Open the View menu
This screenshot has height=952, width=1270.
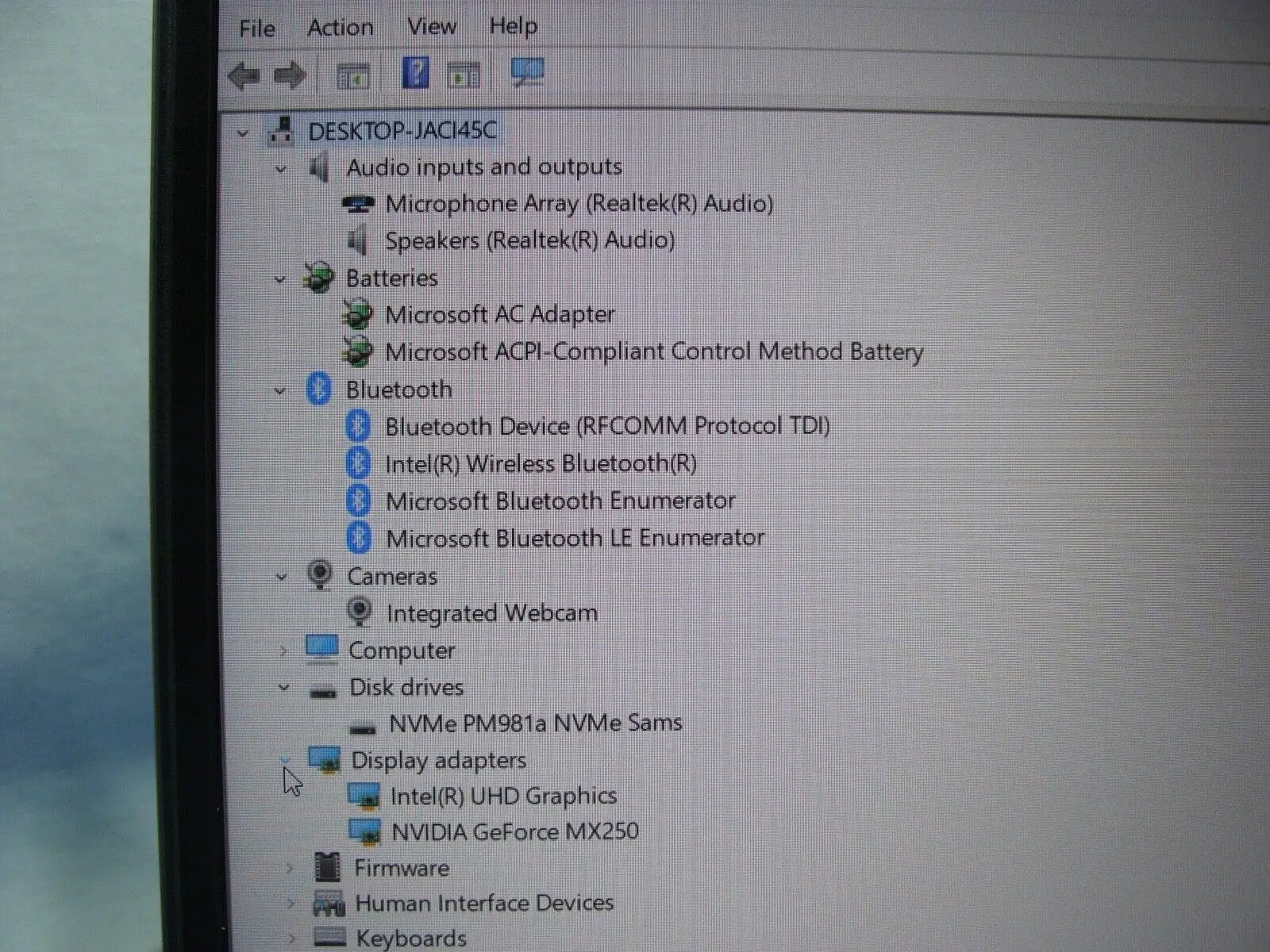(431, 26)
